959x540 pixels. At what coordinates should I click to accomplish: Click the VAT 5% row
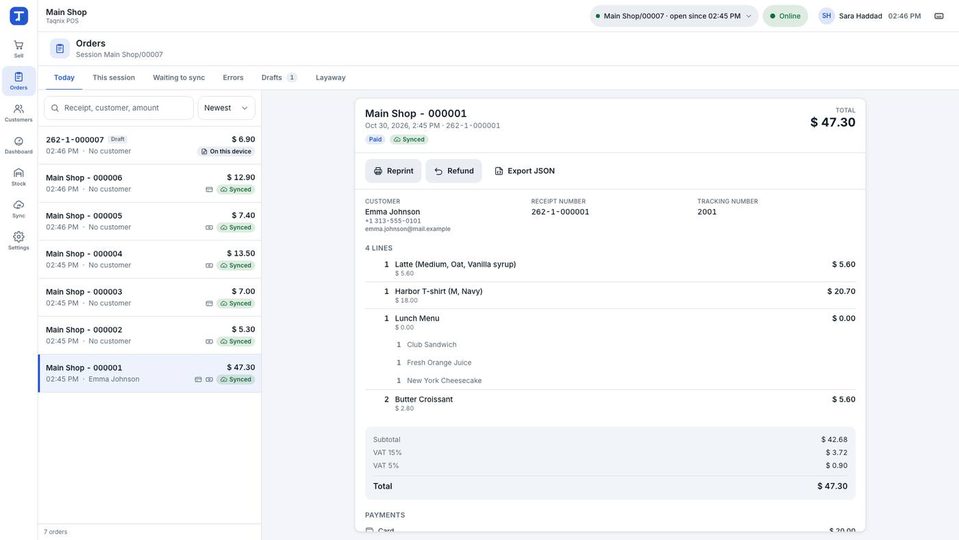610,465
